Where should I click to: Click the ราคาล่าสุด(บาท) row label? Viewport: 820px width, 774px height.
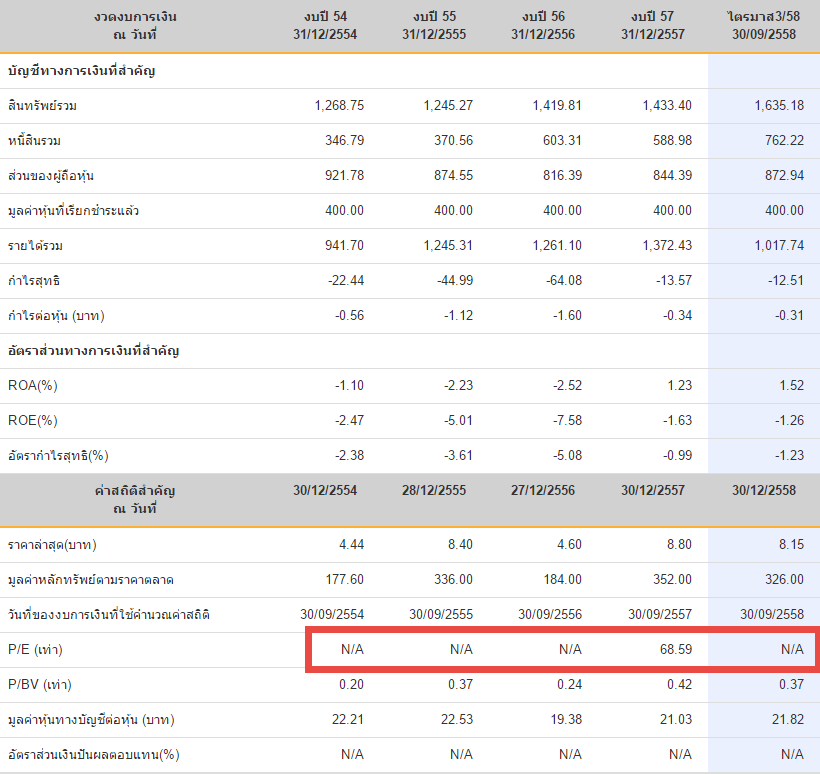(52, 545)
